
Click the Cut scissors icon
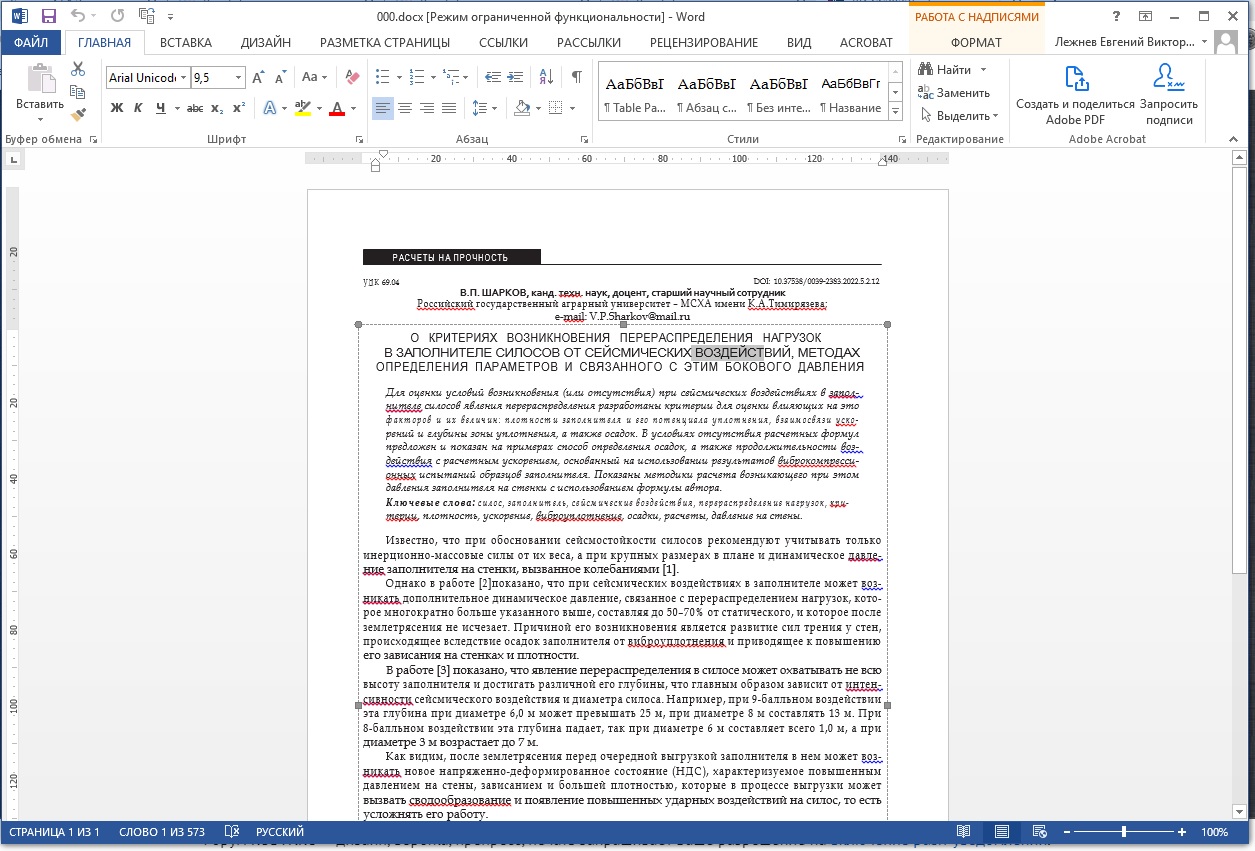click(78, 69)
